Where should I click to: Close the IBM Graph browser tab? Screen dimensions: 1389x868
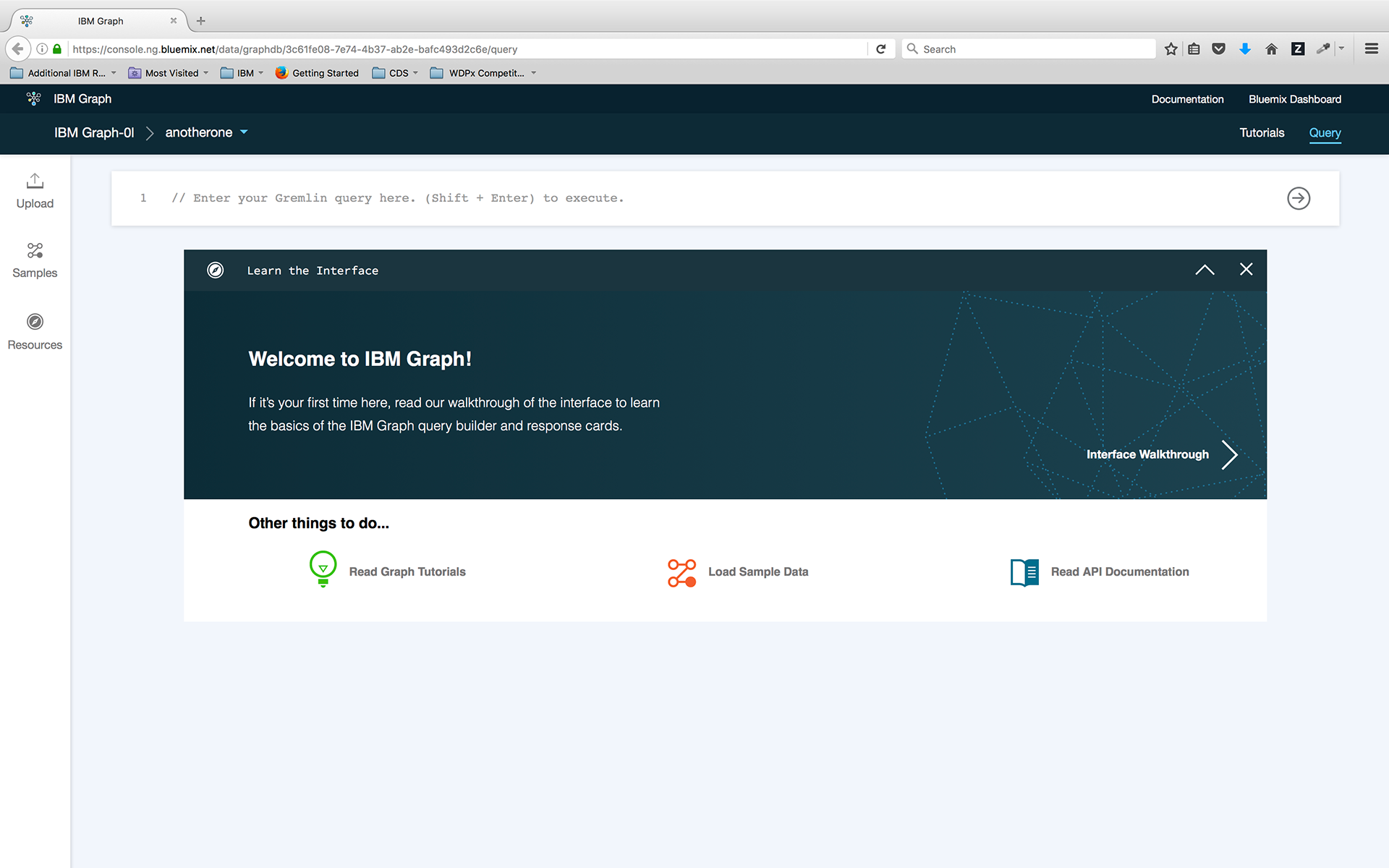pyautogui.click(x=173, y=21)
